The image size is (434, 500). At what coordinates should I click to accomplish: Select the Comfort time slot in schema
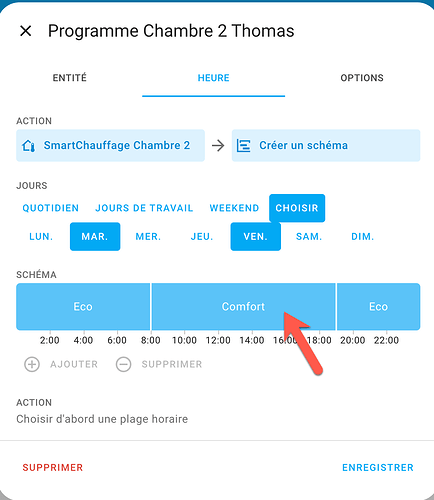243,306
